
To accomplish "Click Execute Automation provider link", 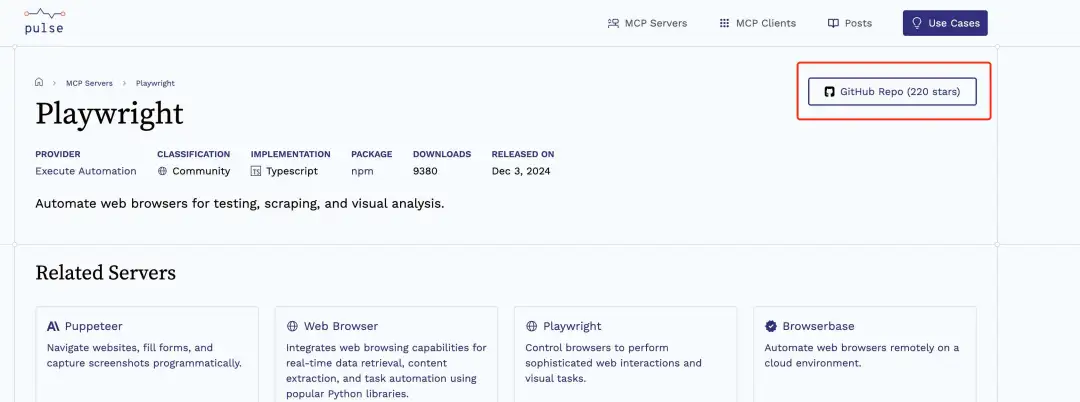I will [86, 171].
